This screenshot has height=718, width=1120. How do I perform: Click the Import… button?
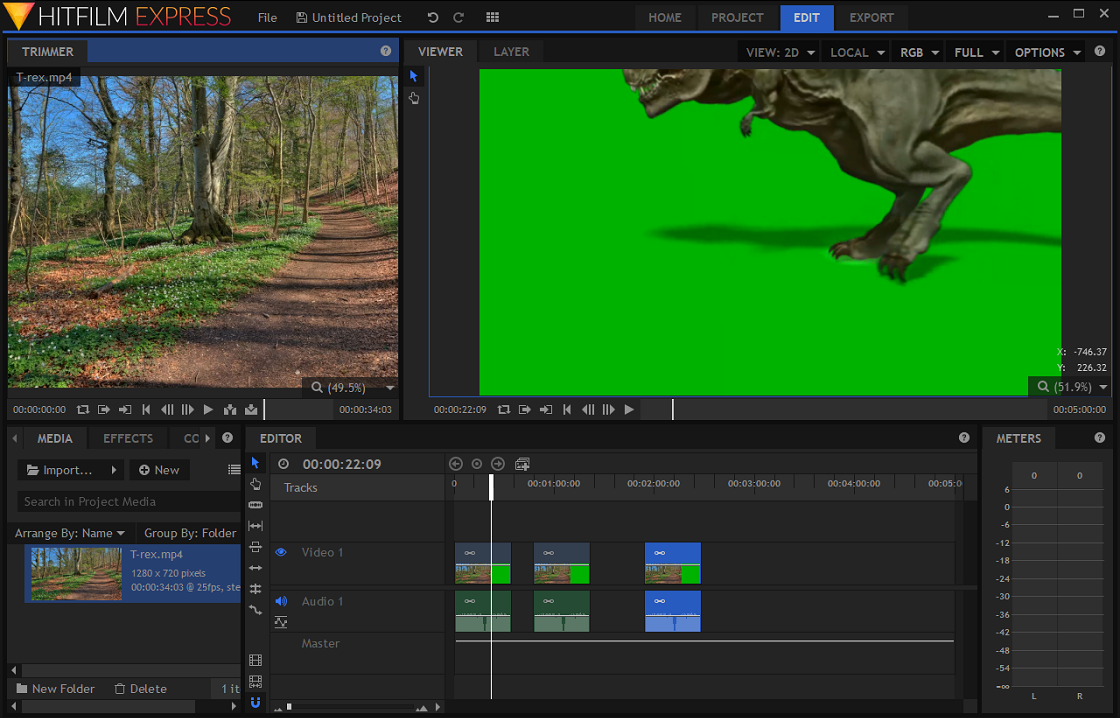pos(60,470)
